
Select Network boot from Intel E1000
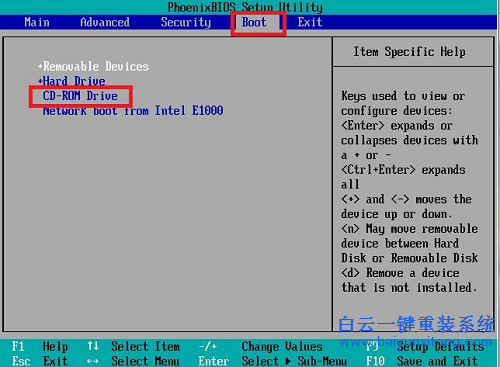[x=133, y=110]
